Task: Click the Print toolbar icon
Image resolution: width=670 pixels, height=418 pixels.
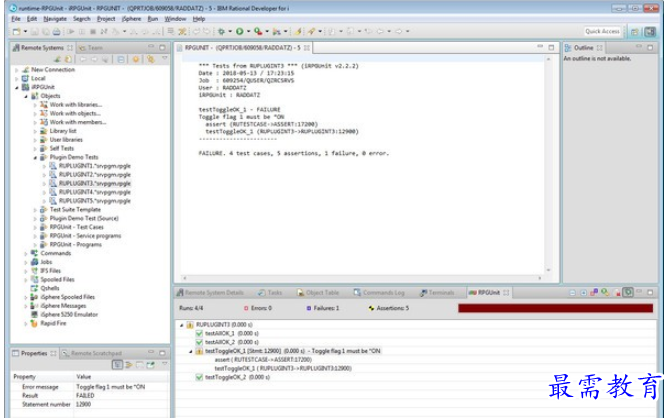Action: (56, 31)
